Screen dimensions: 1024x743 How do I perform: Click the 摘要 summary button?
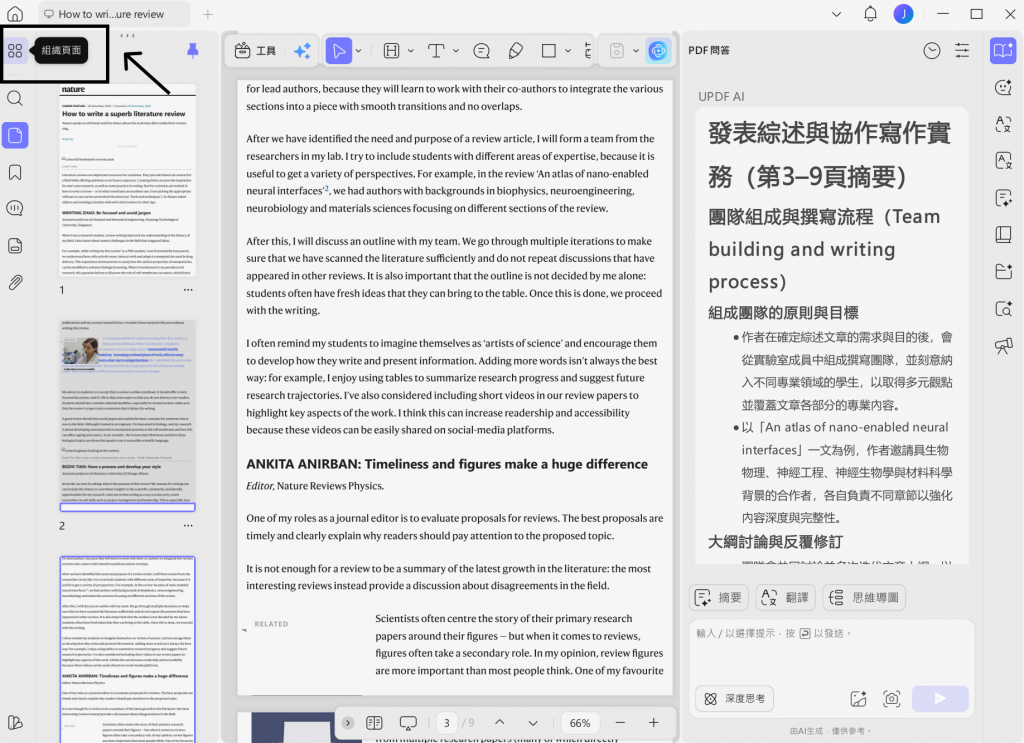tap(719, 597)
